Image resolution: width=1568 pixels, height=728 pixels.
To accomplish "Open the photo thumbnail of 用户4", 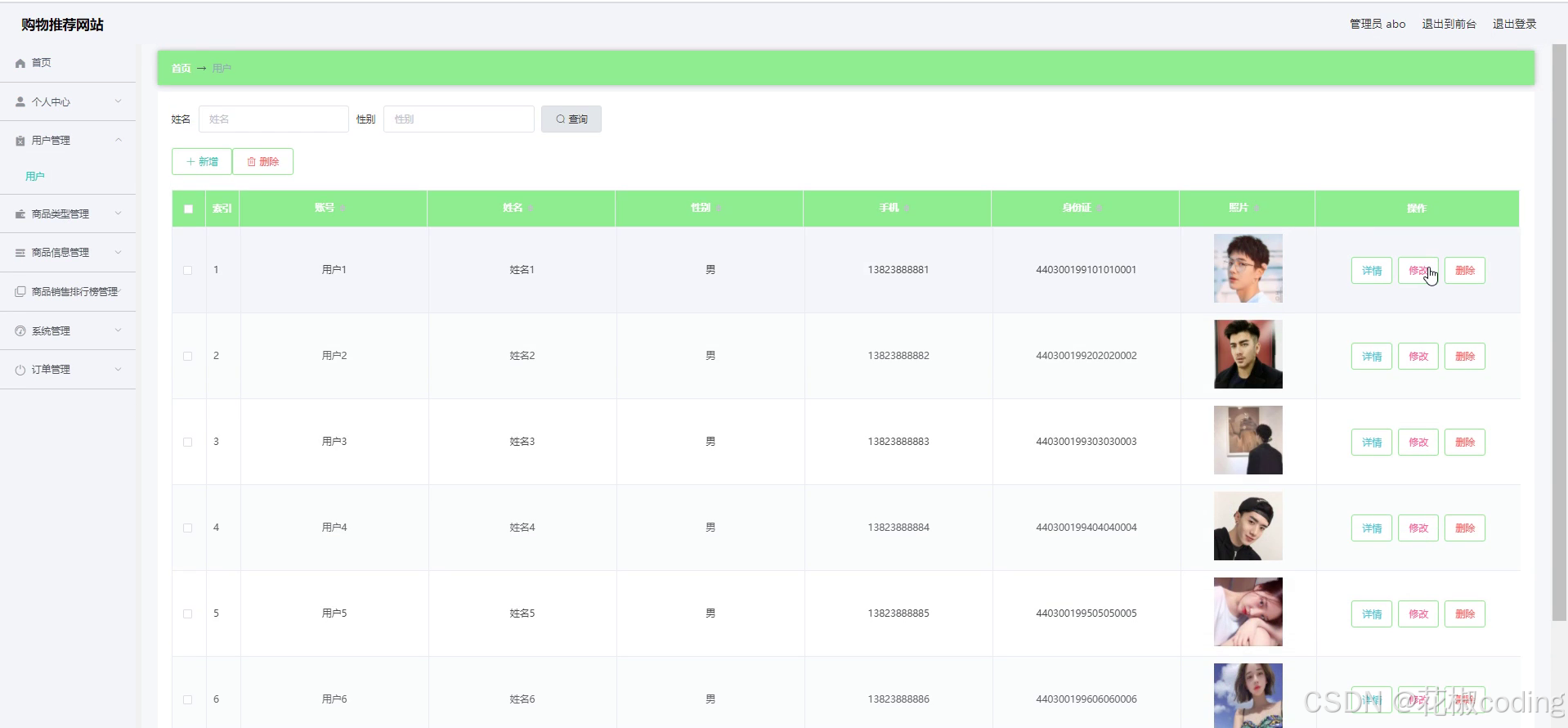I will pos(1248,526).
